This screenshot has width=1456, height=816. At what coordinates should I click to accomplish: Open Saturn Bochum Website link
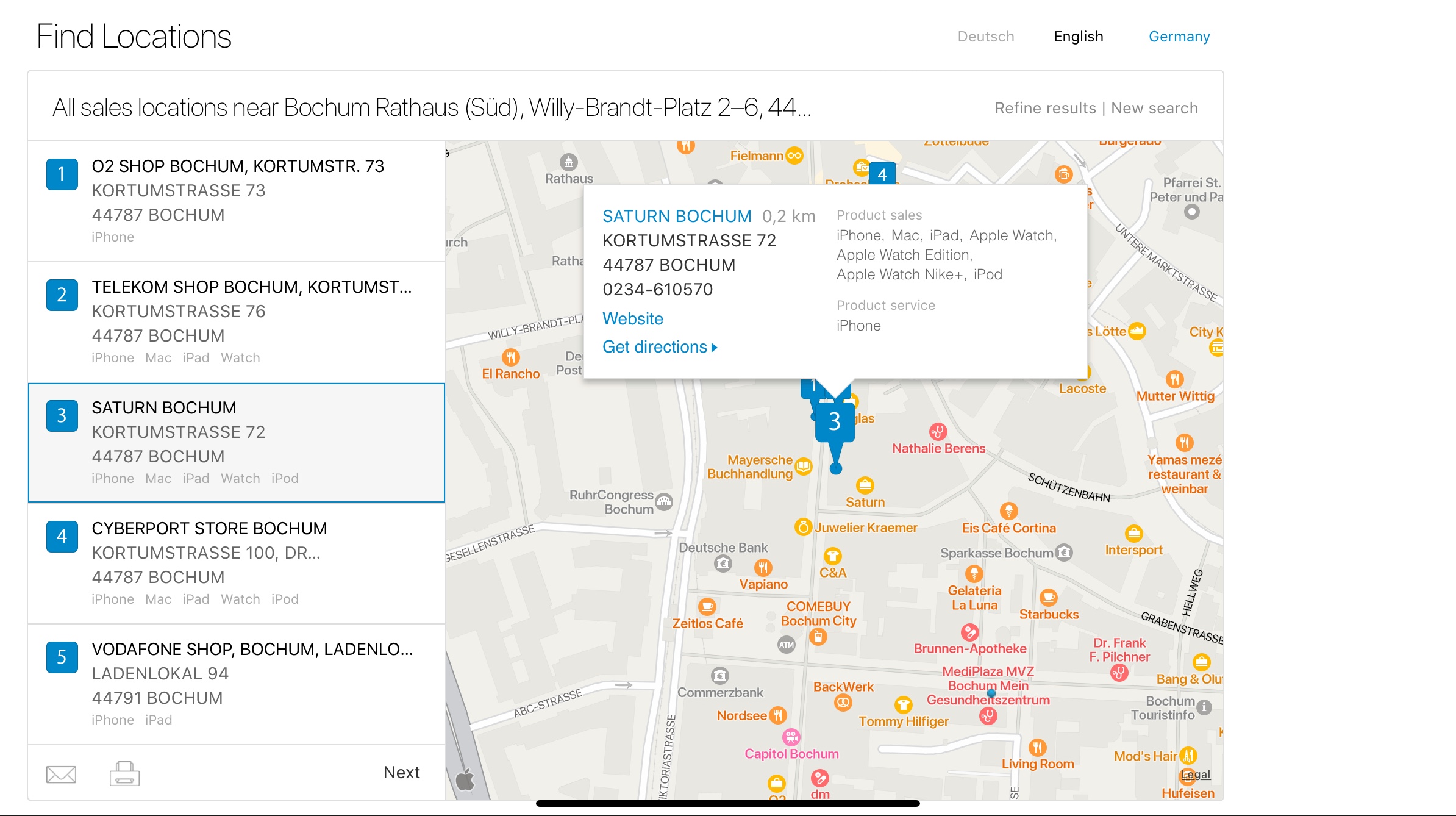tap(632, 318)
